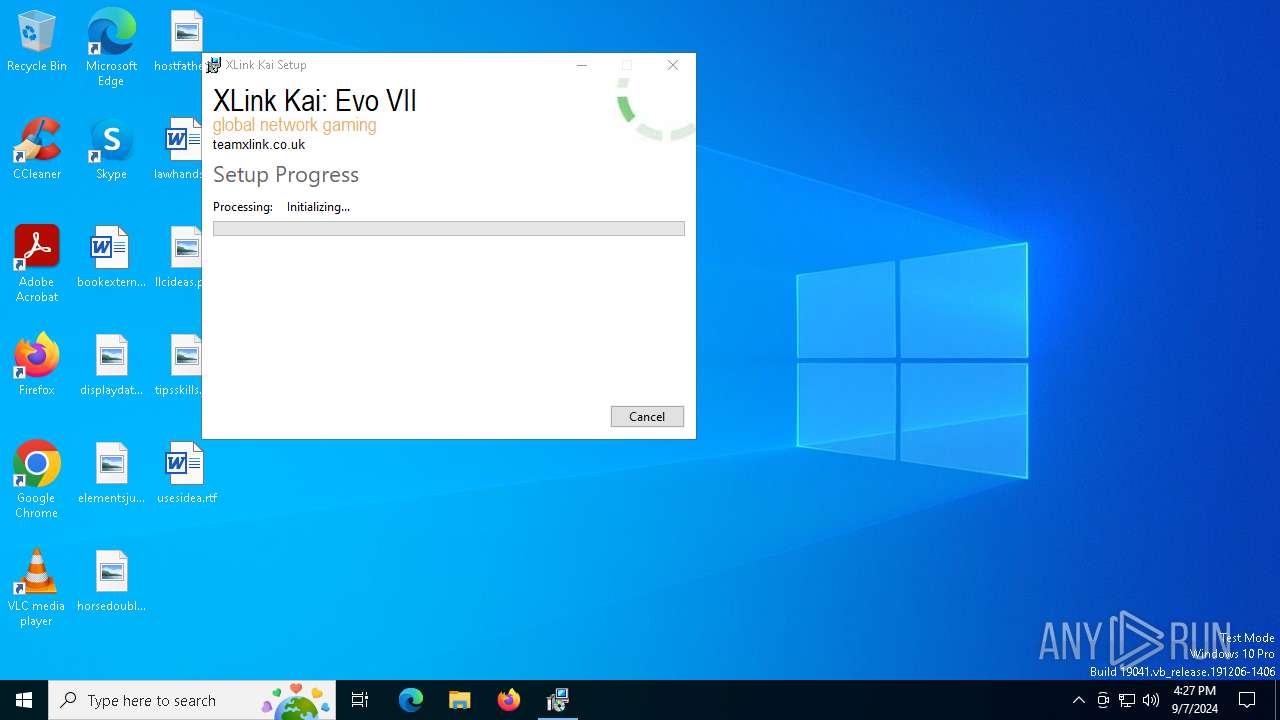
Task: Select the Adobe Acrobat desktop icon
Action: pyautogui.click(x=37, y=264)
